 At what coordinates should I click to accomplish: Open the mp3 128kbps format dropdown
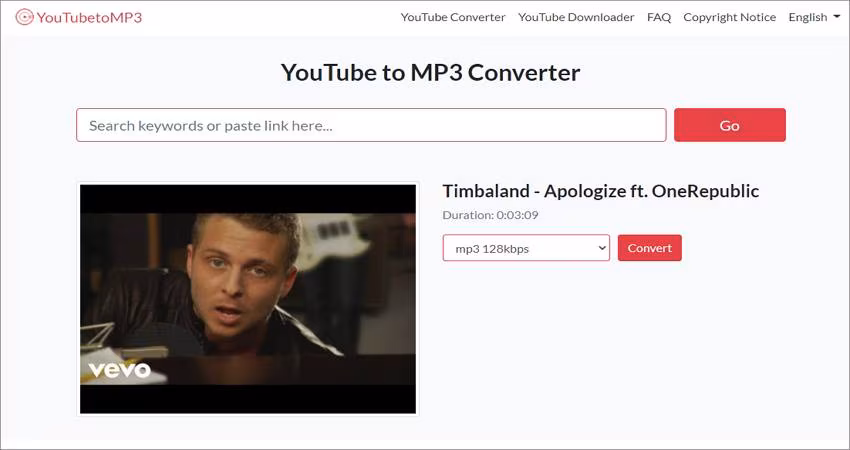pos(526,248)
